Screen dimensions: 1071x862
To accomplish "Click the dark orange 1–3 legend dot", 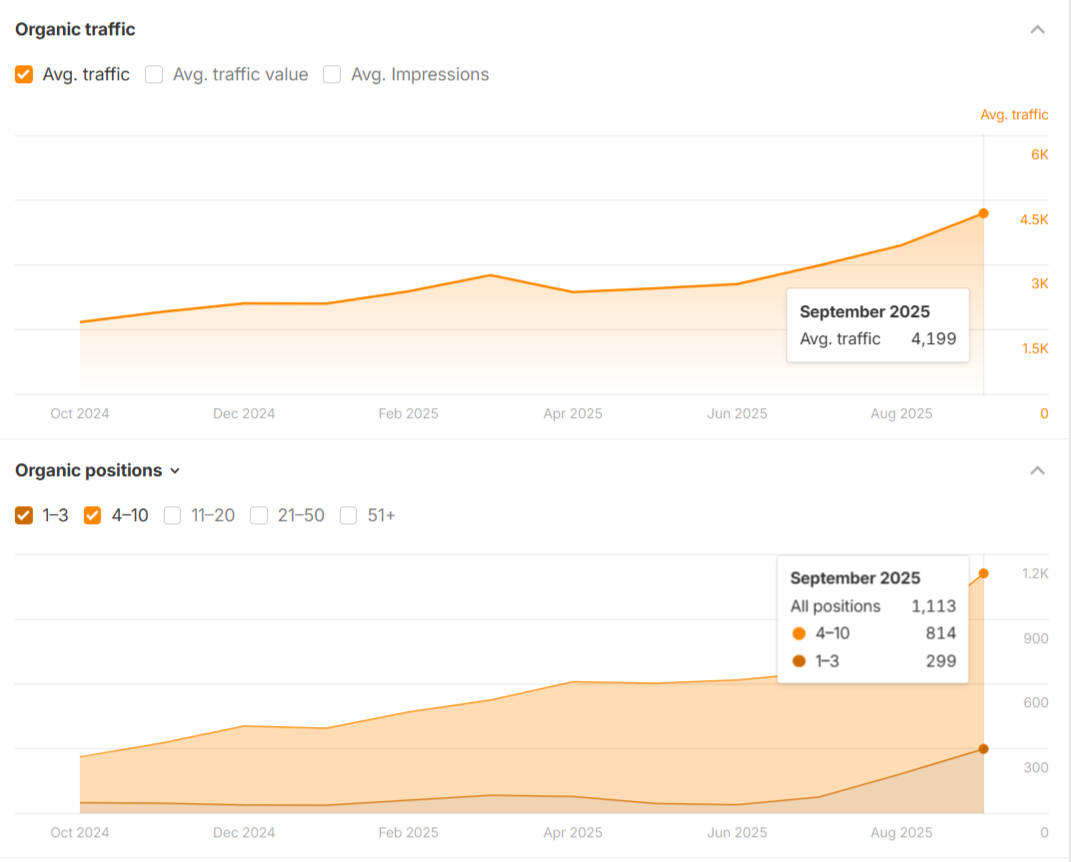I will click(798, 661).
